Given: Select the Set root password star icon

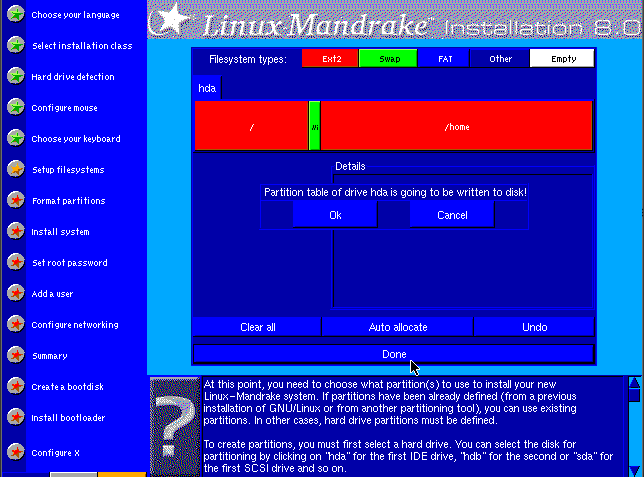Looking at the screenshot, I should pos(15,263).
